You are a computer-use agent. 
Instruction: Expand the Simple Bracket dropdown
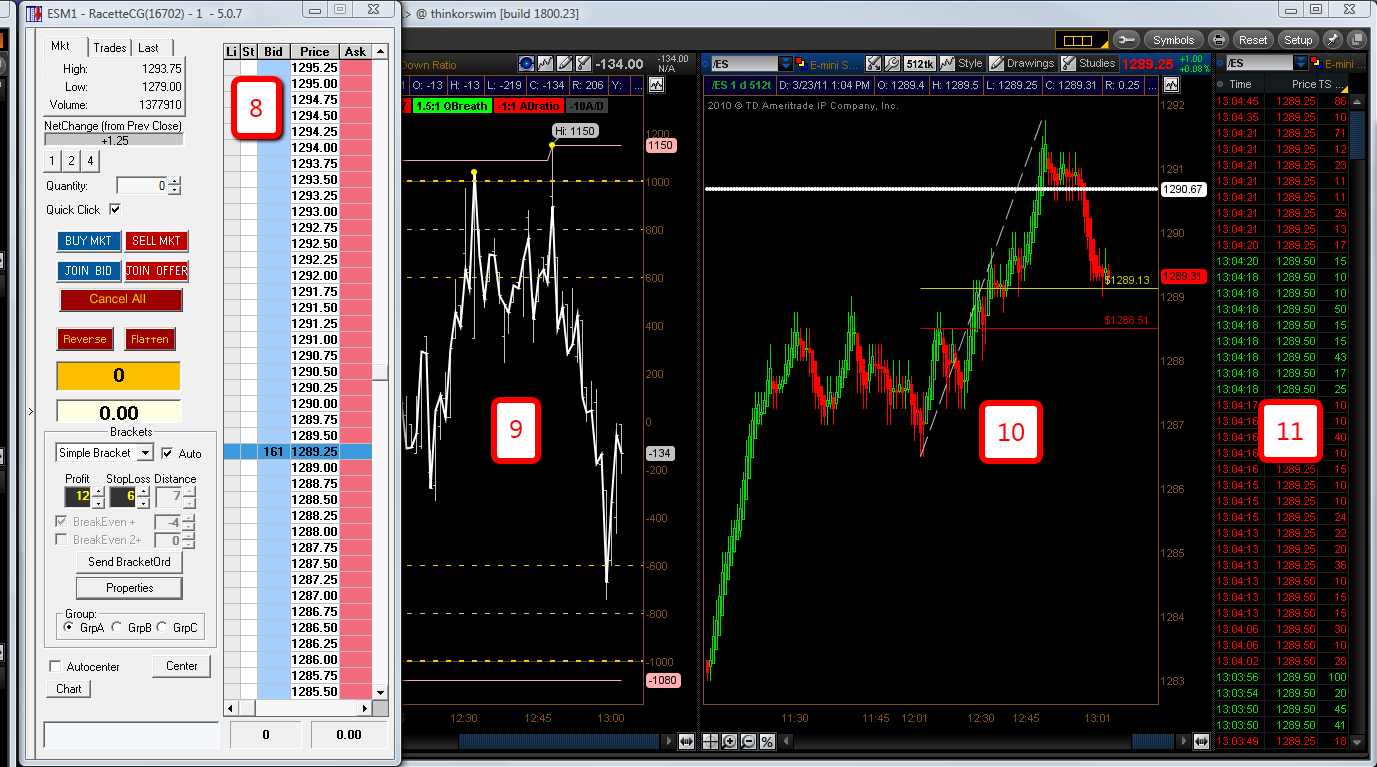tap(145, 453)
